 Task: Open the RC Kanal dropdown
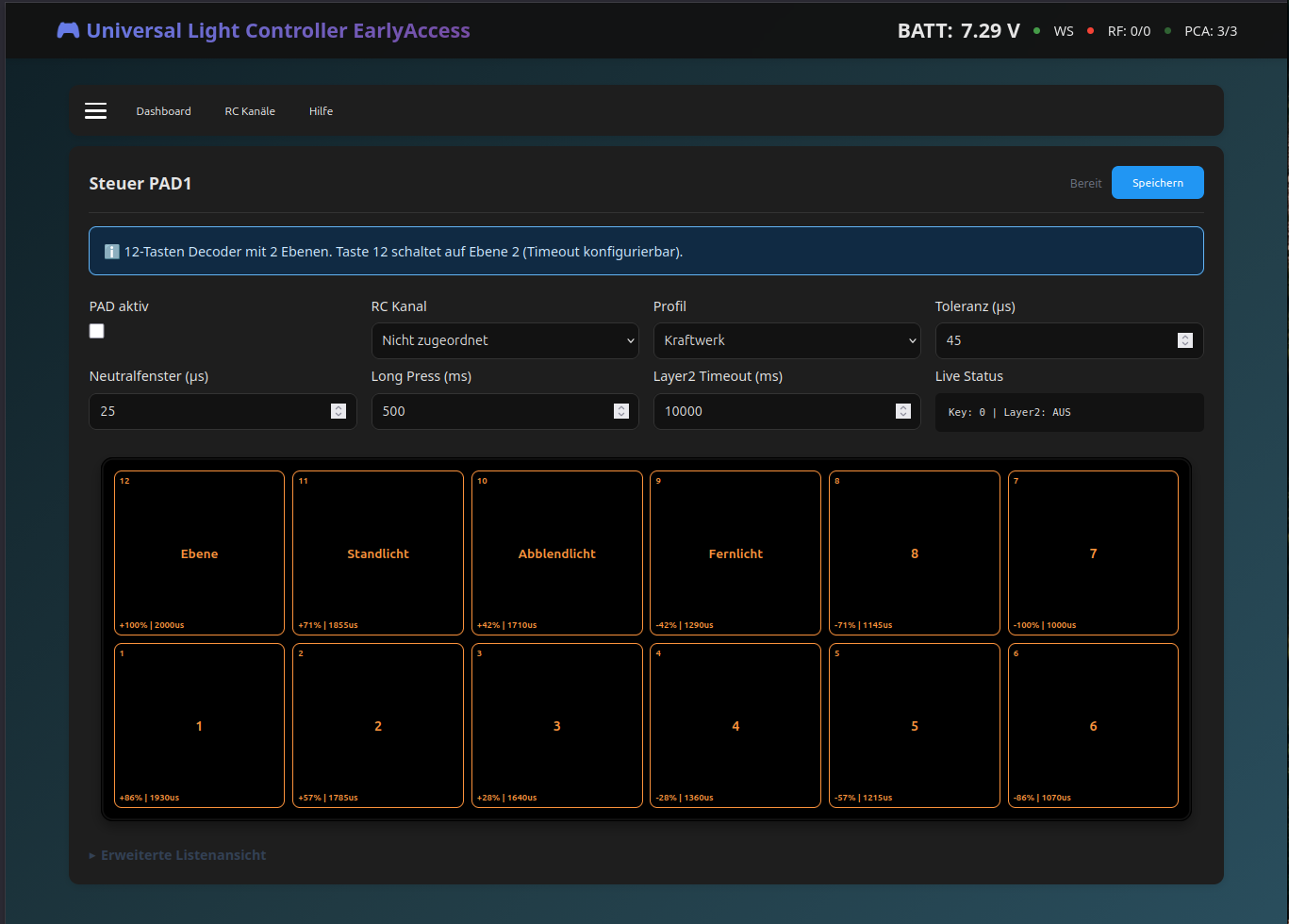click(x=504, y=340)
